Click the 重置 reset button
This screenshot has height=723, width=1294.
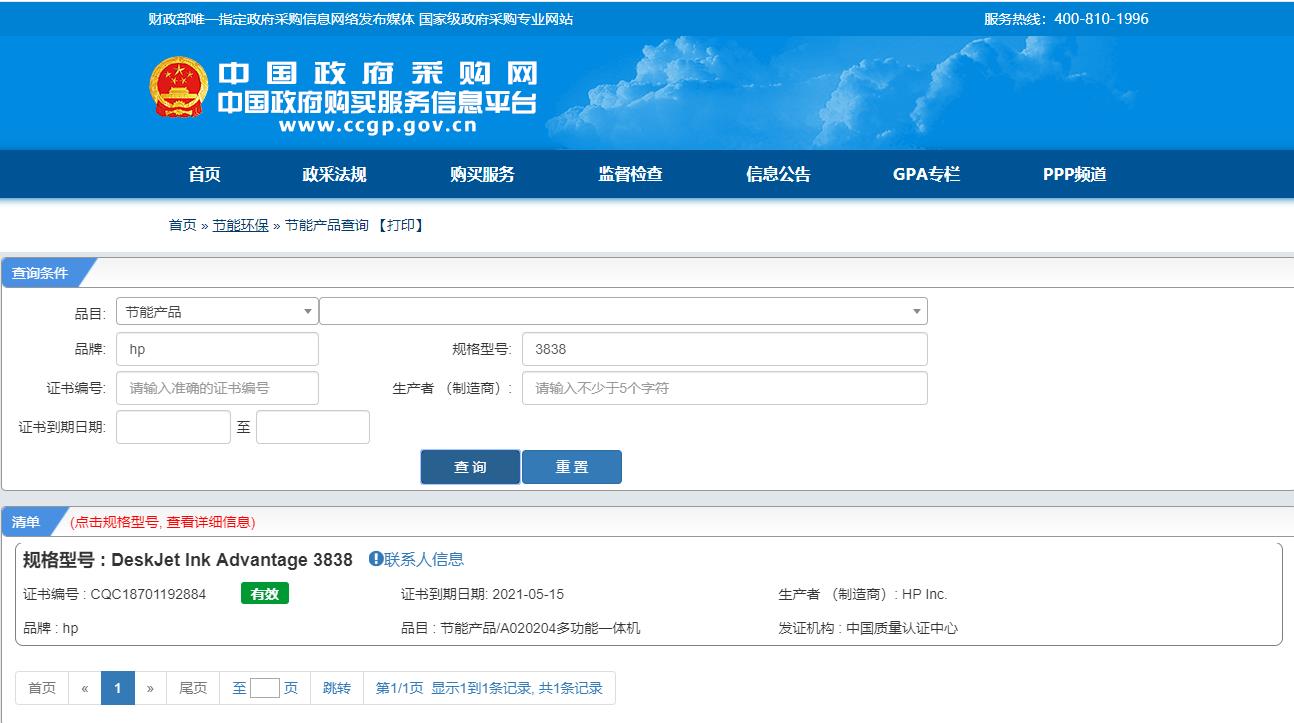click(572, 467)
